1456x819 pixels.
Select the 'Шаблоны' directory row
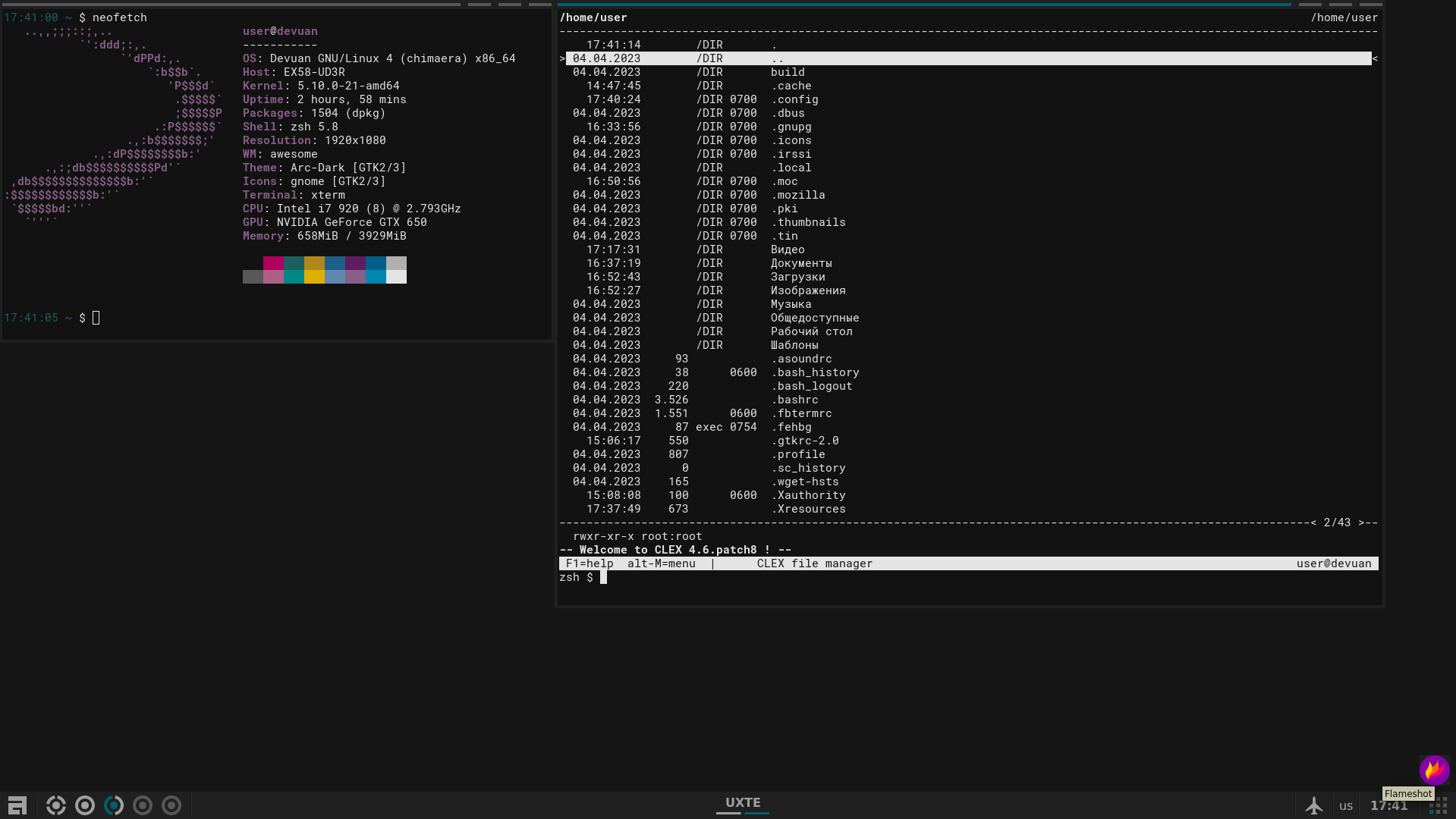coord(969,345)
